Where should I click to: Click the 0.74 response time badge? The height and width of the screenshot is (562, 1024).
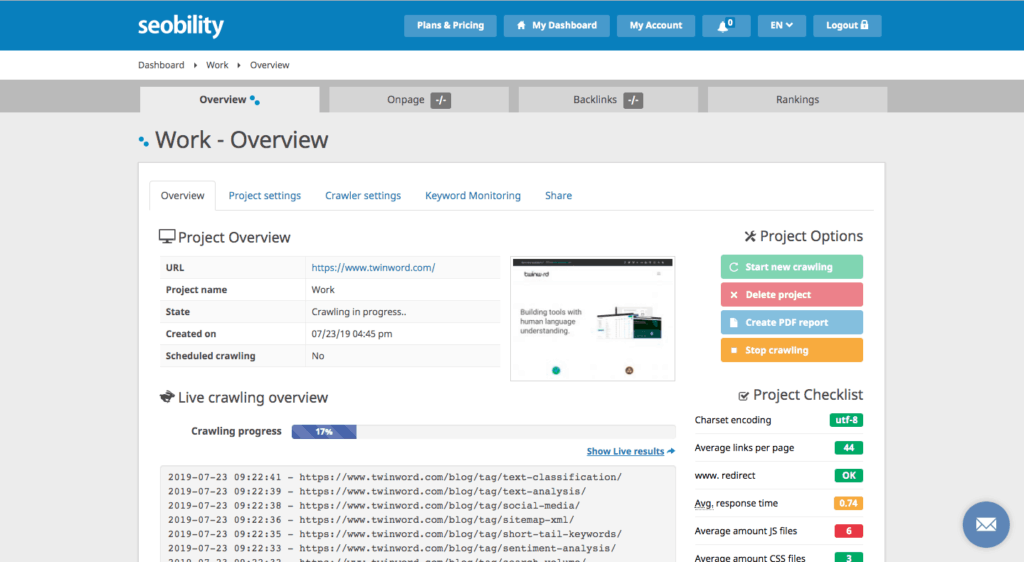[848, 503]
